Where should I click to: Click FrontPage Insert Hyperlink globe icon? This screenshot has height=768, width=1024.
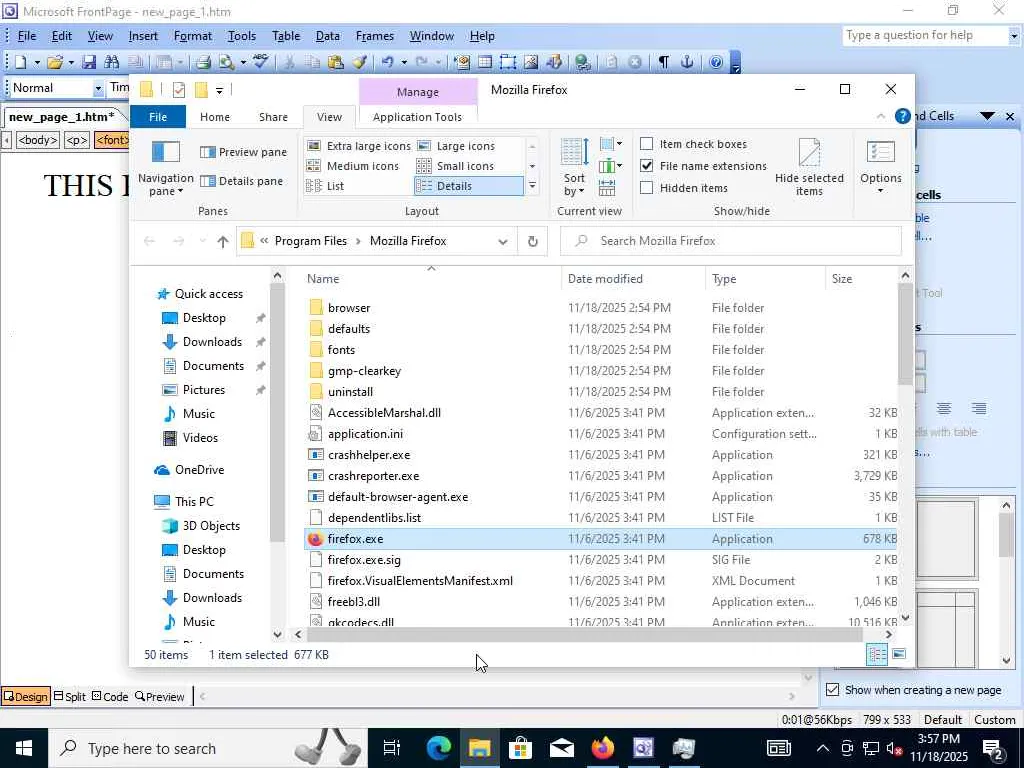click(x=583, y=62)
